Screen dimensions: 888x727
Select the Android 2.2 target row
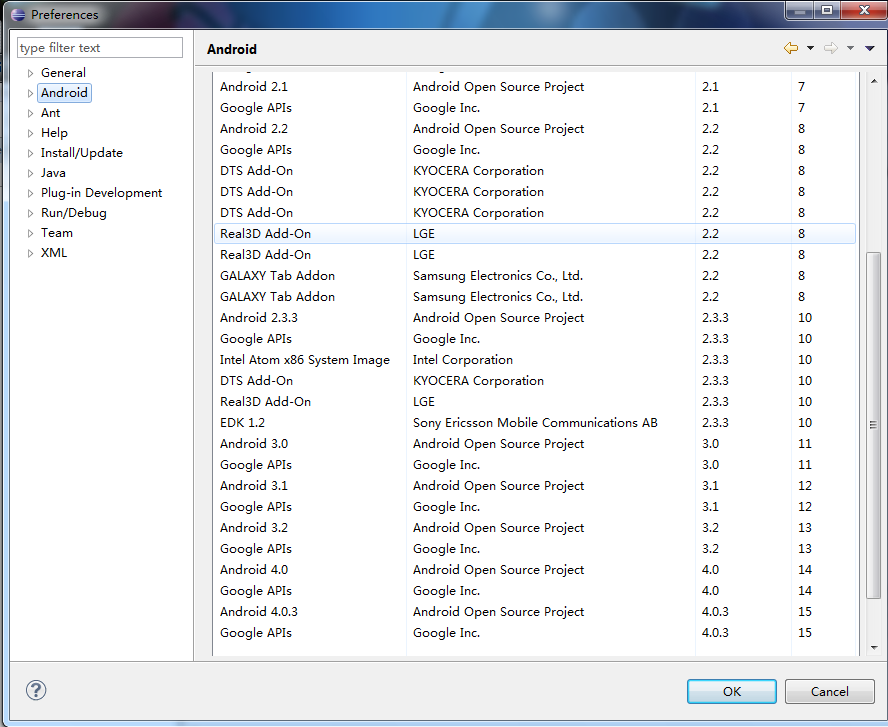[535, 129]
